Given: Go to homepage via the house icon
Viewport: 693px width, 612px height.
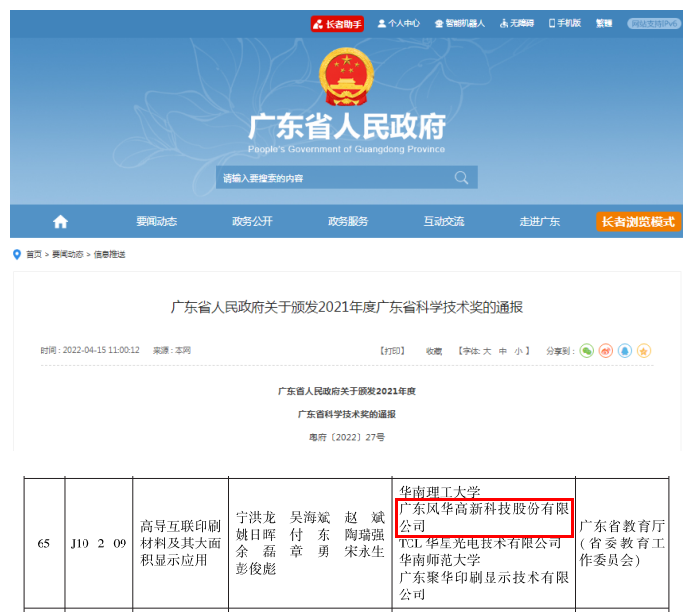Looking at the screenshot, I should [61, 221].
